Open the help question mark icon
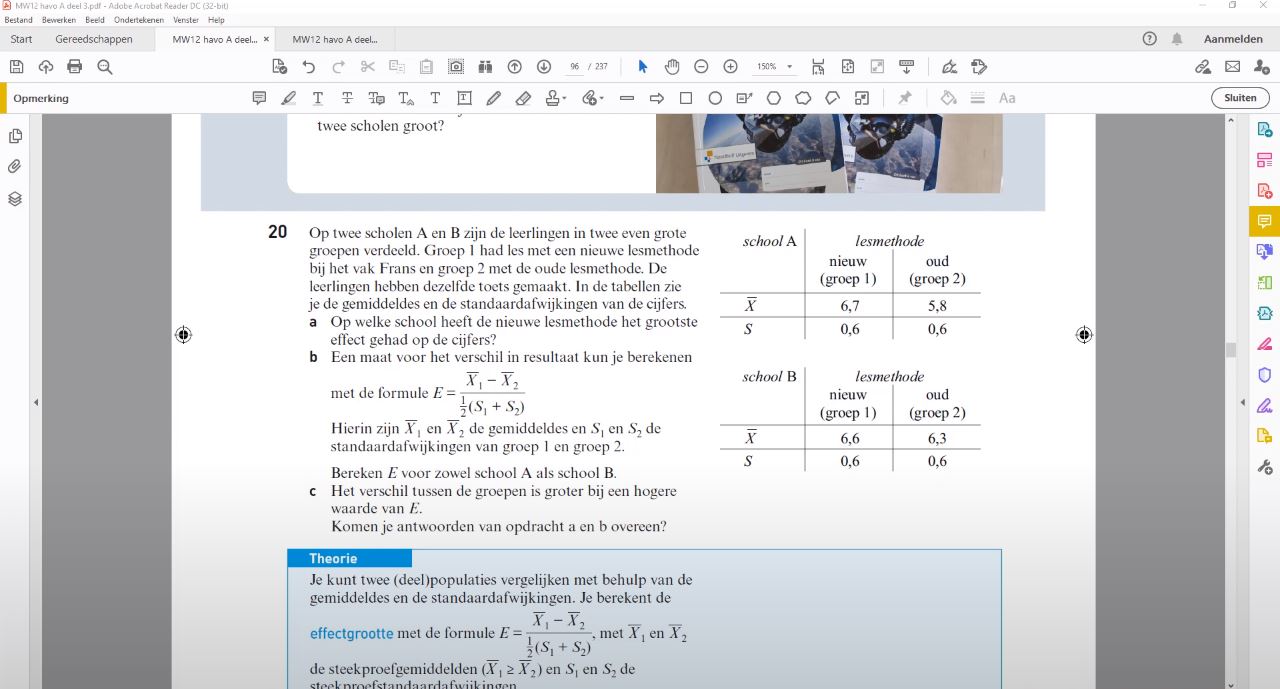1280x689 pixels. click(x=1150, y=39)
